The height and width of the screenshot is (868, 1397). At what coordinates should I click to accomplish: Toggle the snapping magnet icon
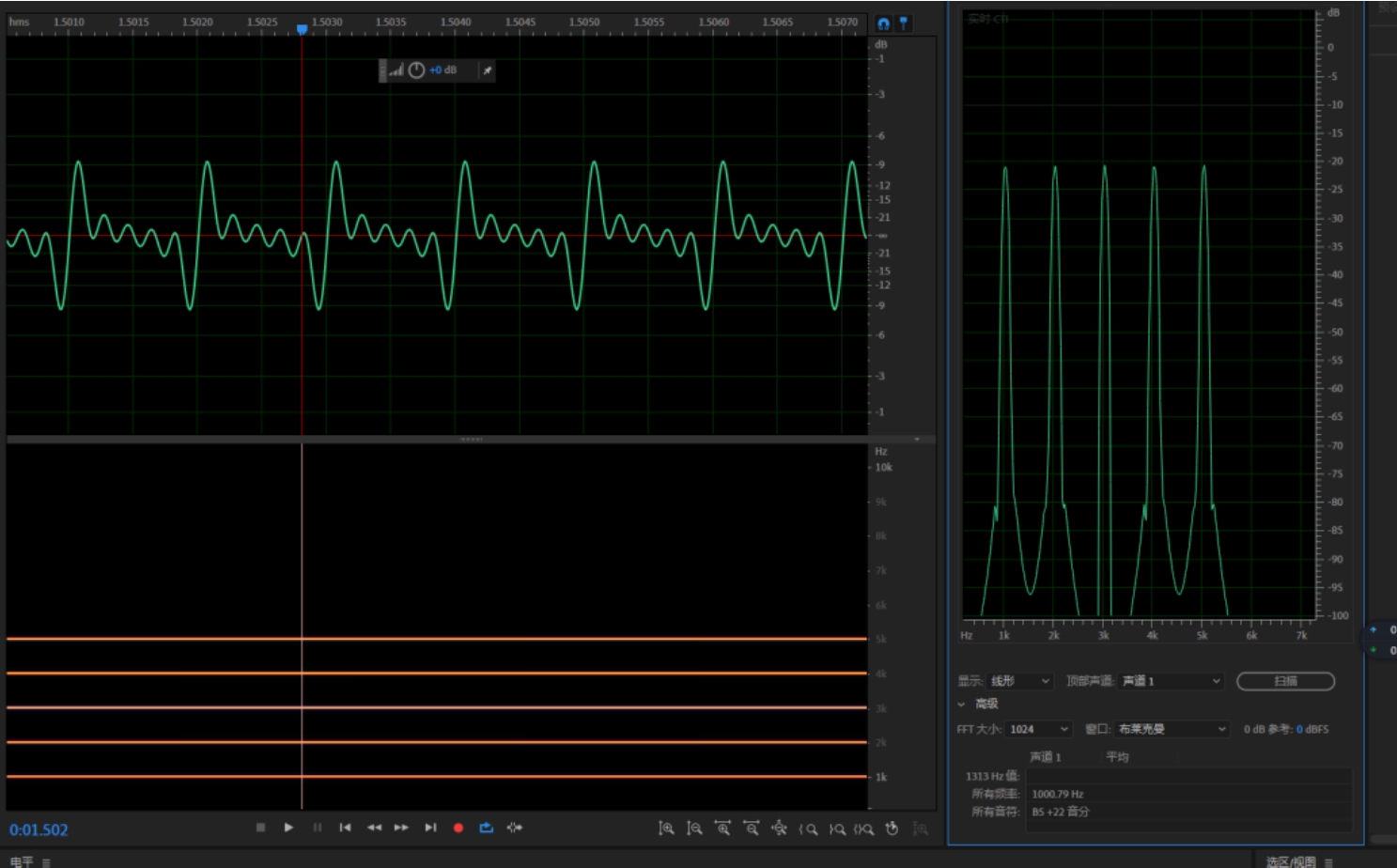click(x=883, y=23)
